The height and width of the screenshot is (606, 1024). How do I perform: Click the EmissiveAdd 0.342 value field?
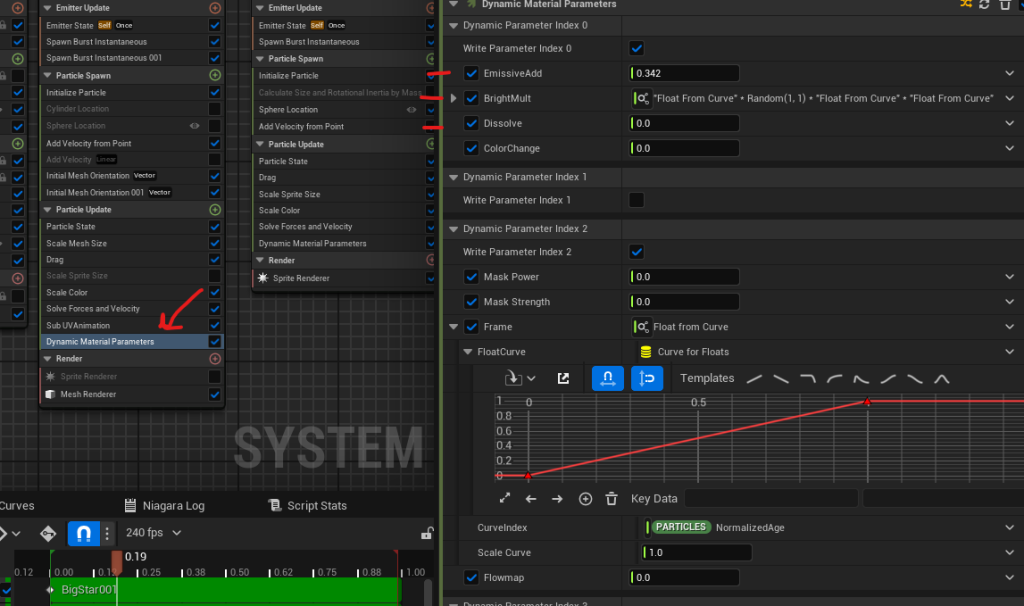[x=684, y=73]
